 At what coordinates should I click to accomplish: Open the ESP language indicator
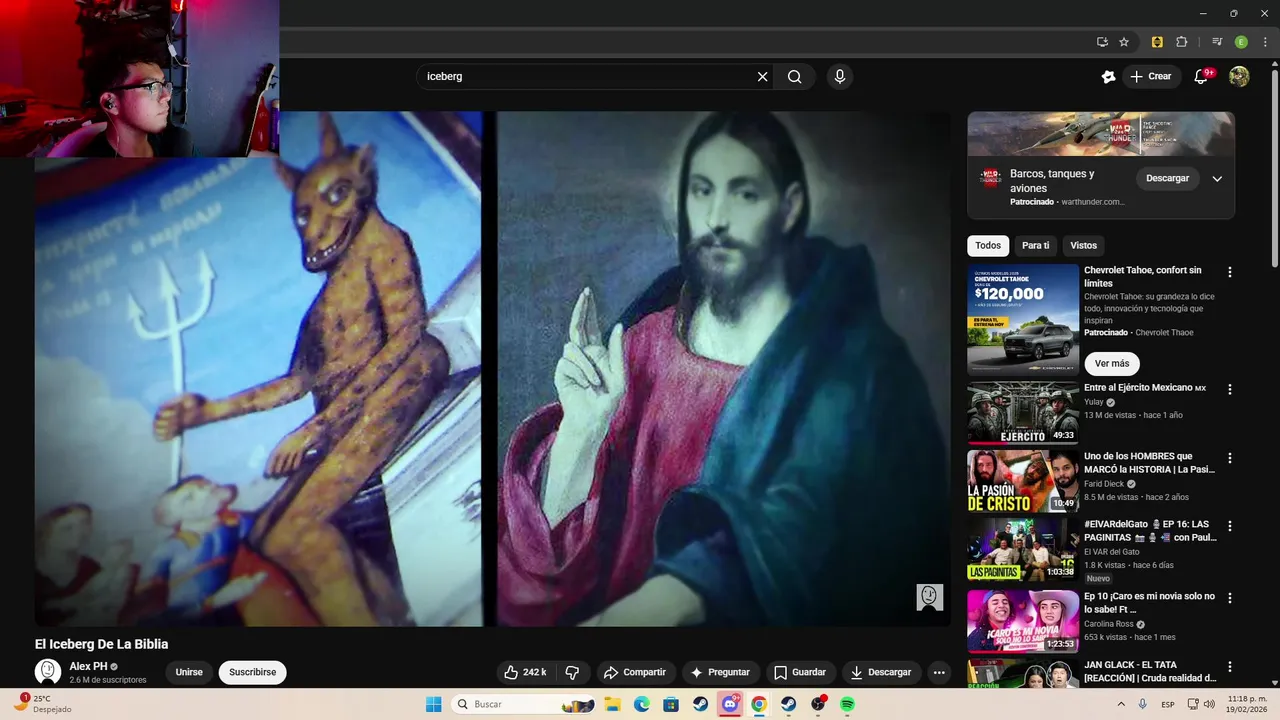click(x=1168, y=704)
